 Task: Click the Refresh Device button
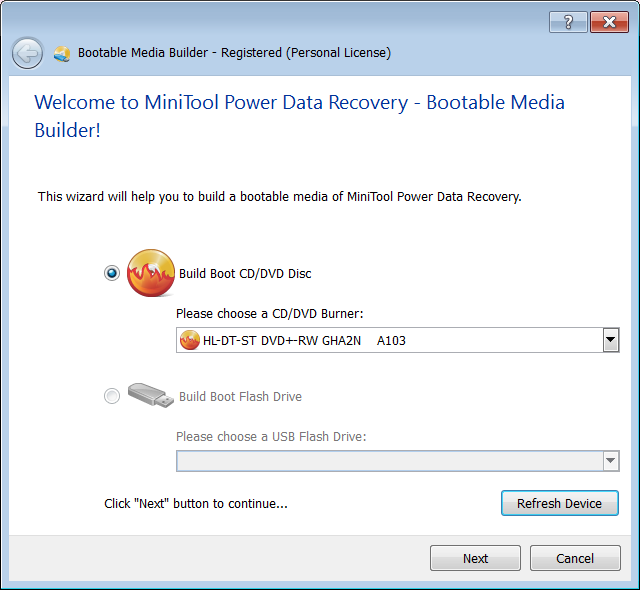tap(560, 503)
